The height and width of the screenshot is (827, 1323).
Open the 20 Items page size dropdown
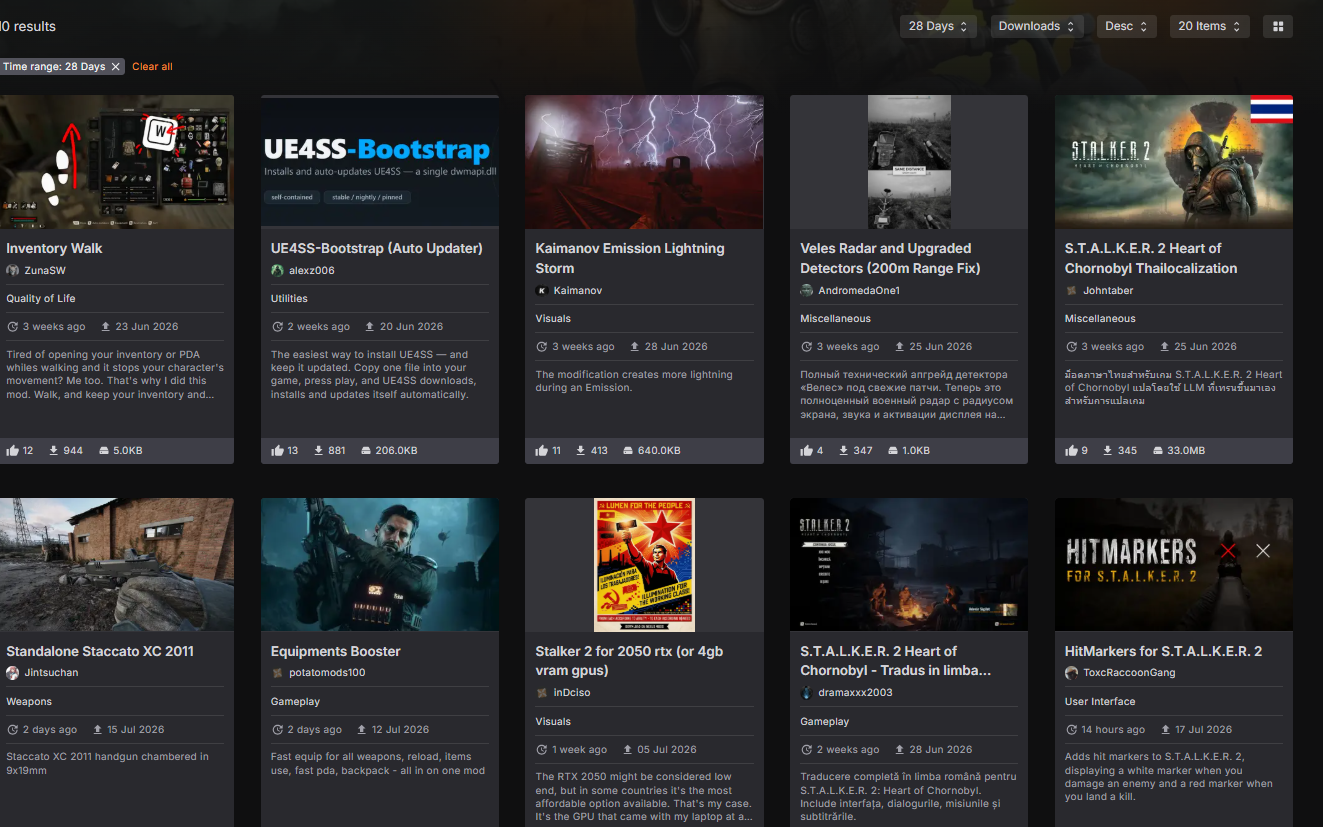[x=1210, y=27]
